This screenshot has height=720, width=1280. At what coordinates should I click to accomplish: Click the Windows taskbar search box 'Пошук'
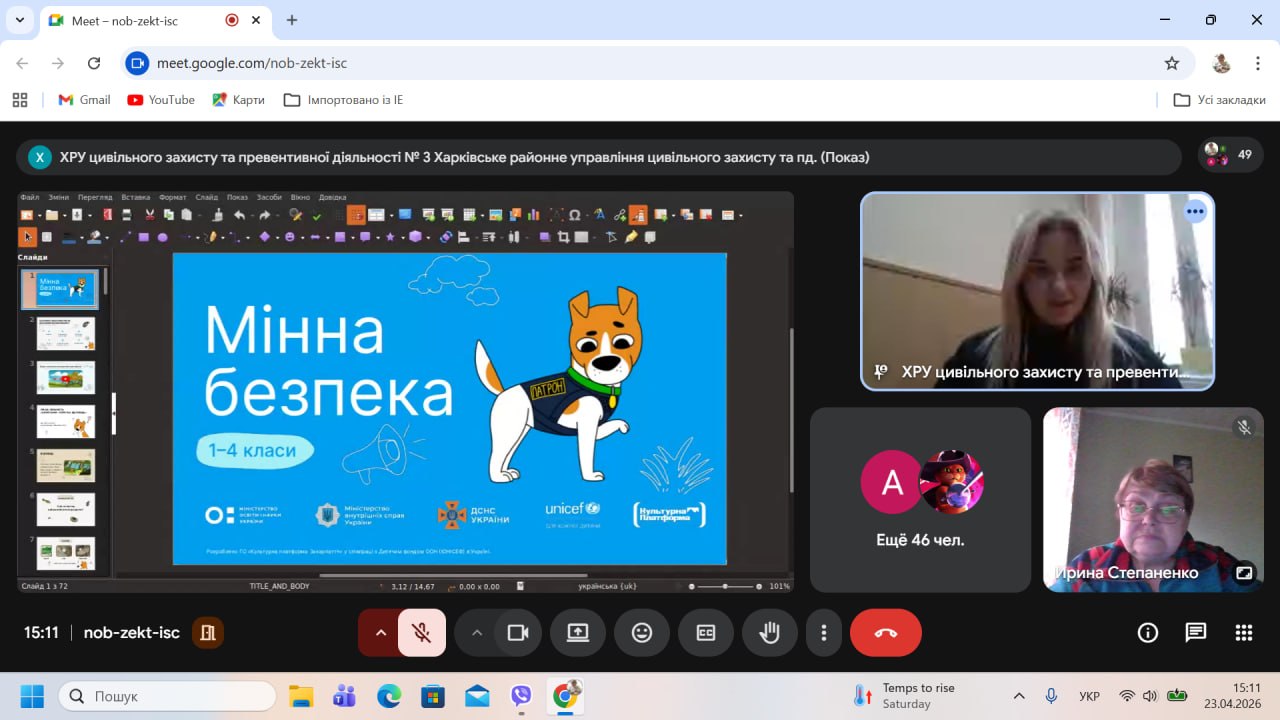[167, 696]
